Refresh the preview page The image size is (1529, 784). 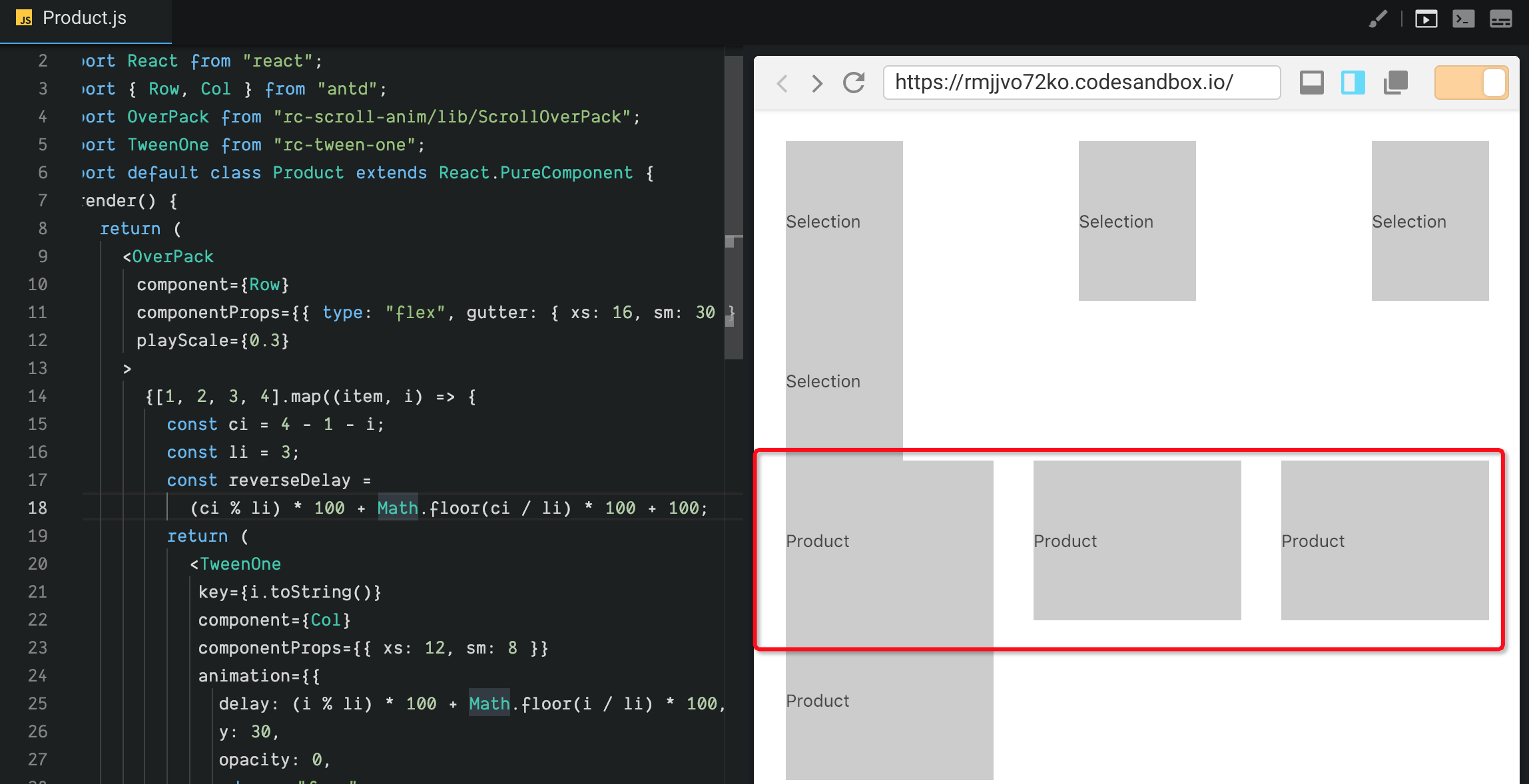(853, 83)
